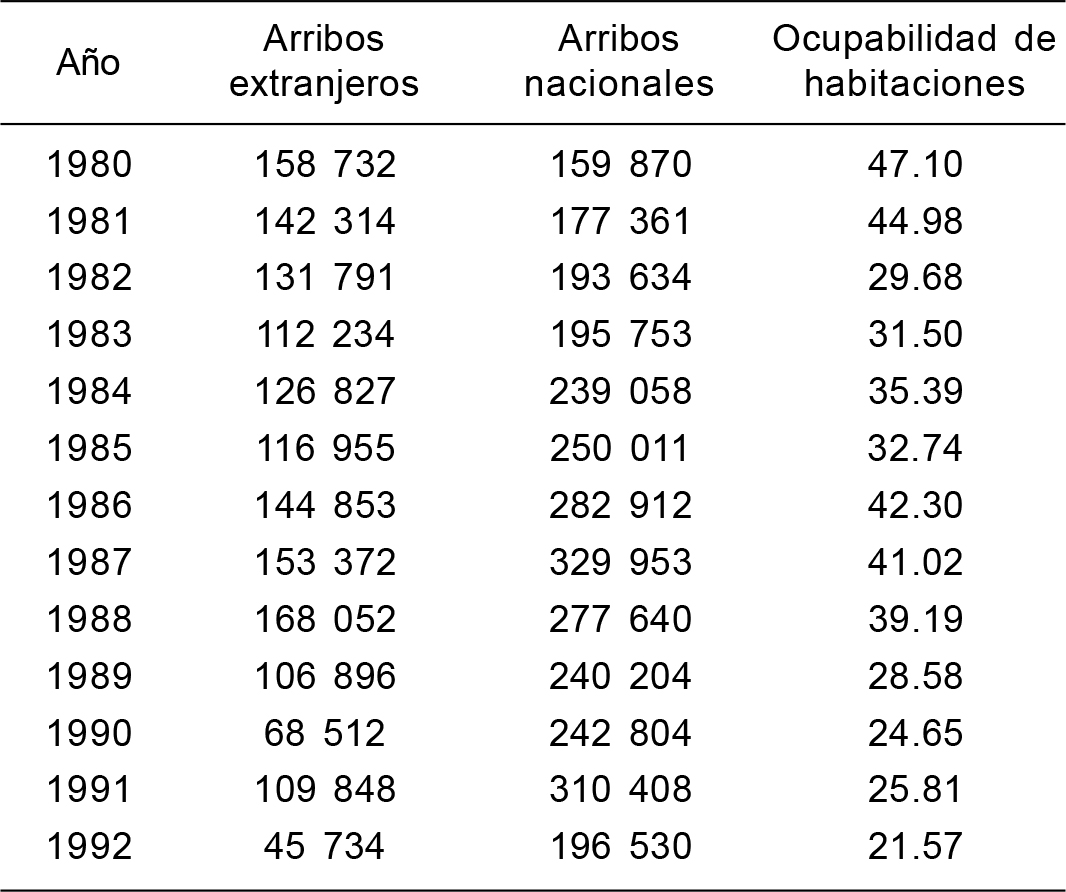The image size is (1066, 892).
Task: Click the year 1980 cell
Action: pos(89,164)
